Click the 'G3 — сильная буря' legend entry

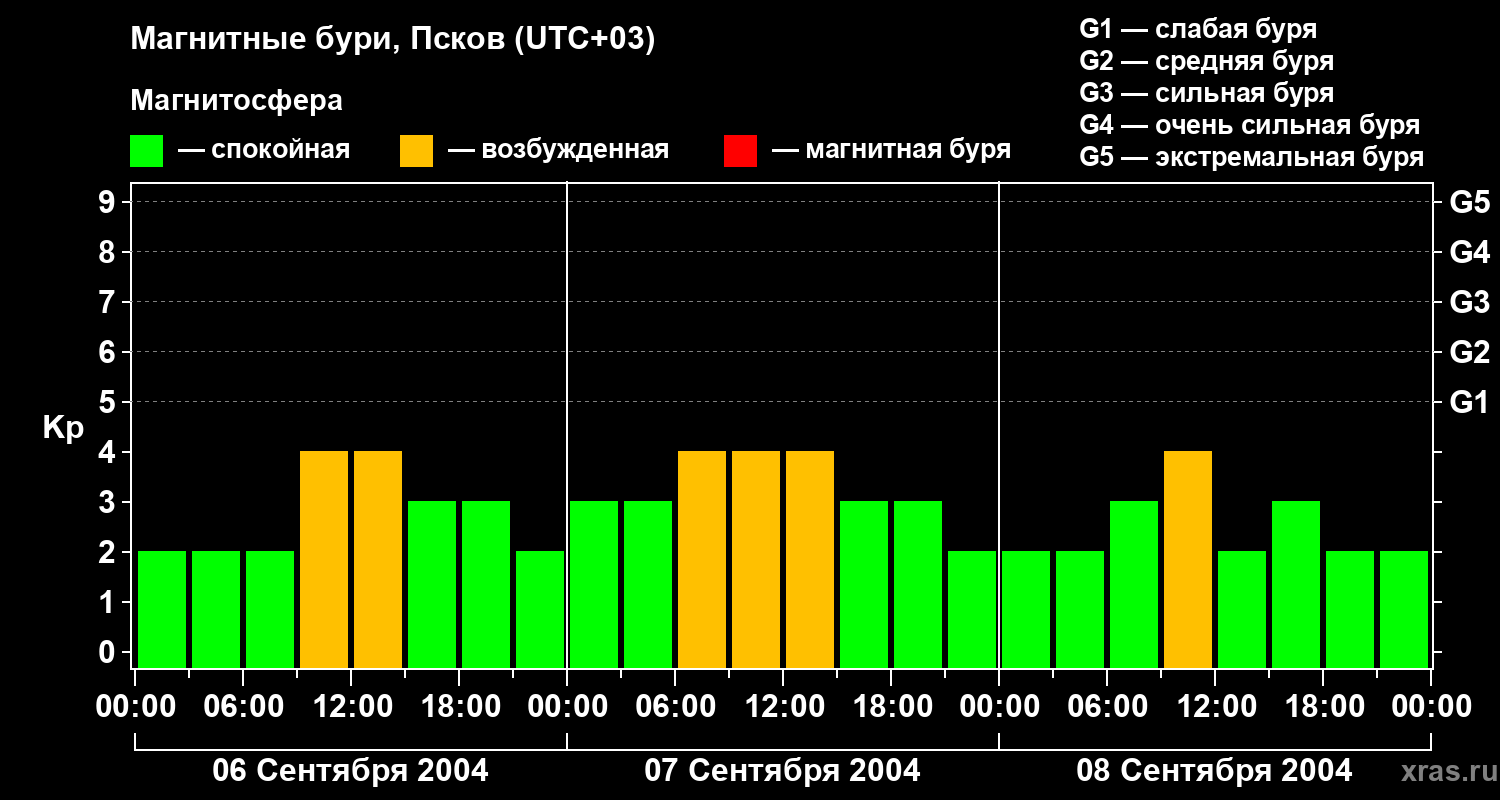[1207, 93]
